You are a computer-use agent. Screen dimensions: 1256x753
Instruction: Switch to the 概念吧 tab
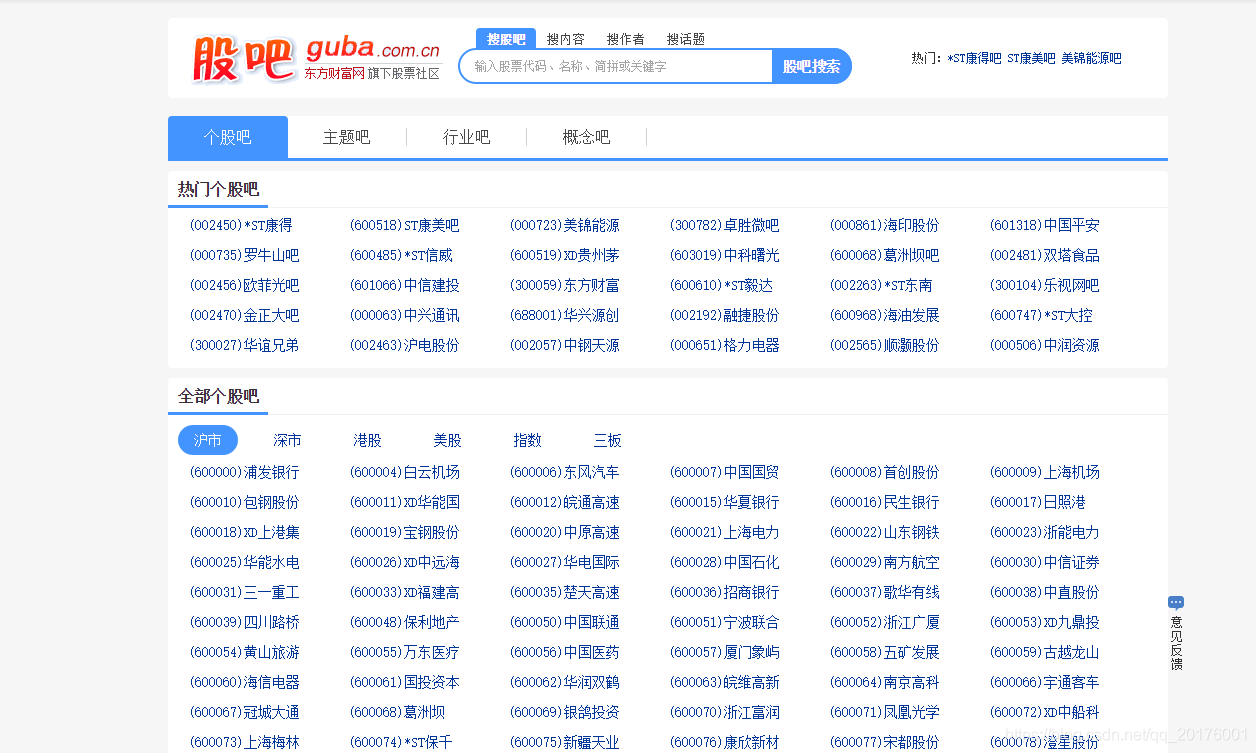(x=587, y=137)
